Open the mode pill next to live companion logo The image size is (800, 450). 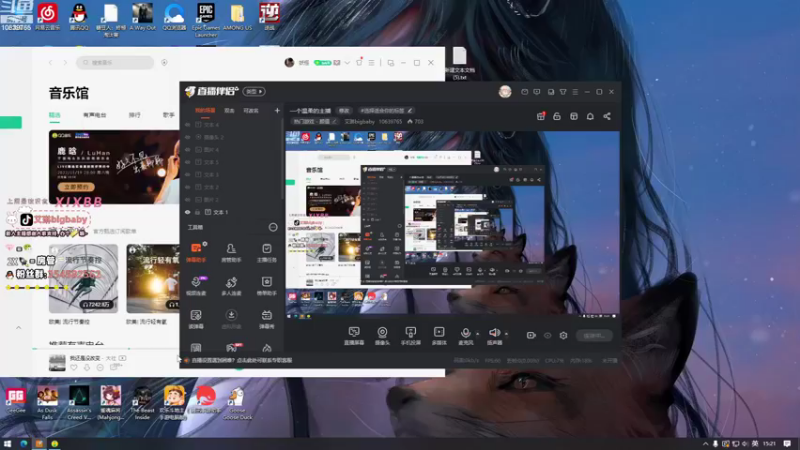coord(254,91)
